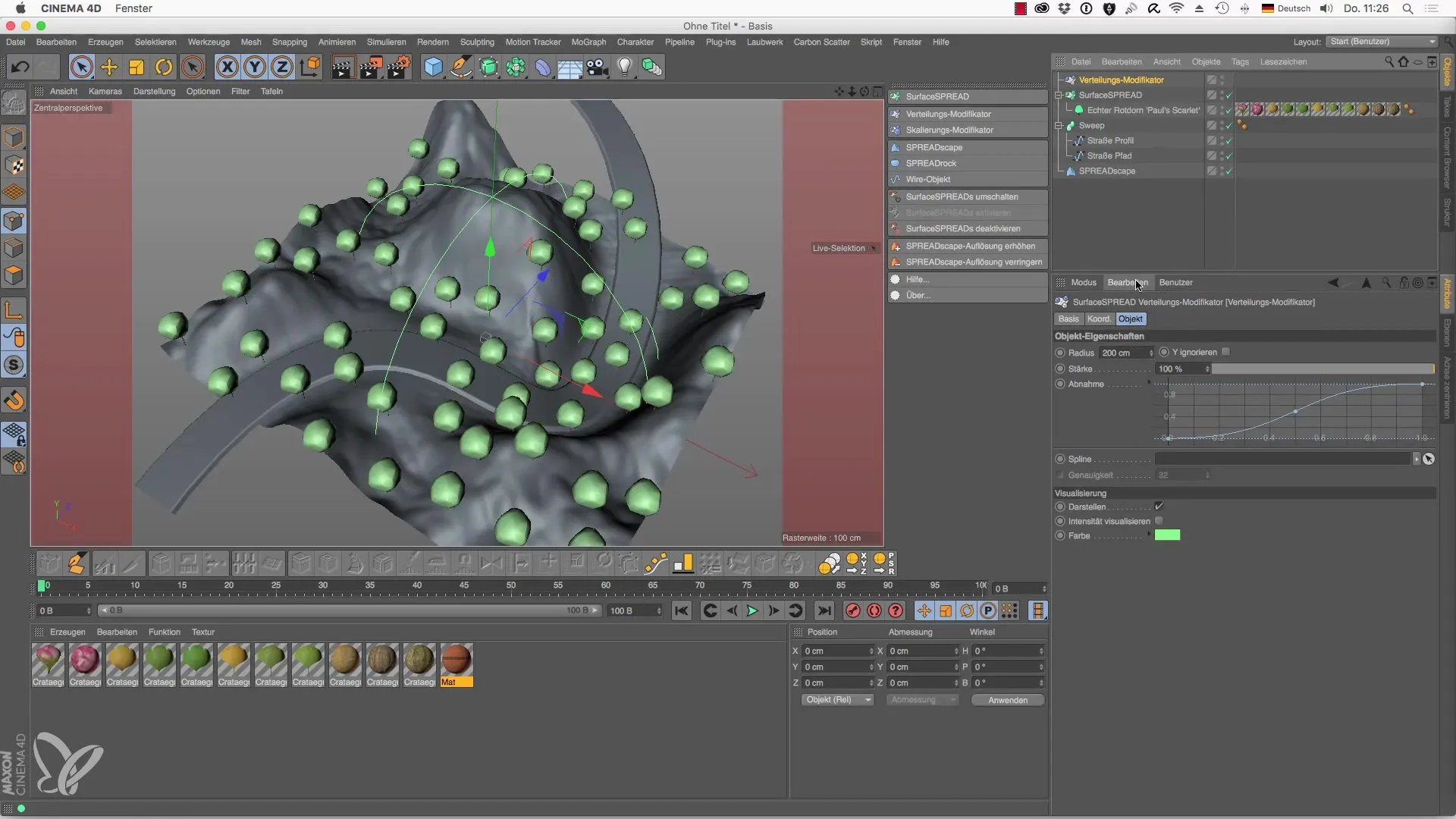Add a deformer object
1456x819 pixels.
[x=543, y=67]
